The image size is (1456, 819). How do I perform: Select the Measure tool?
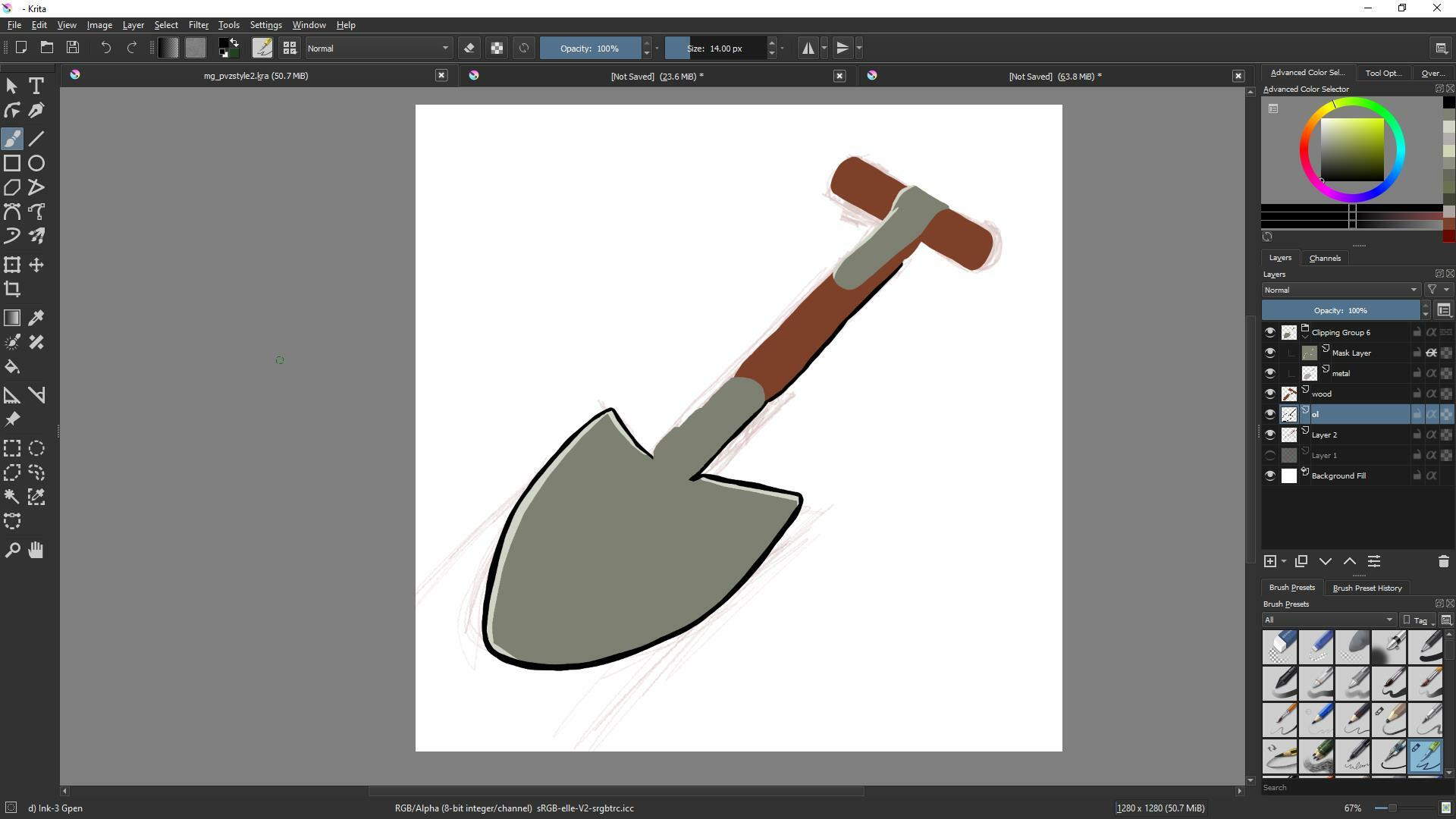coord(36,395)
